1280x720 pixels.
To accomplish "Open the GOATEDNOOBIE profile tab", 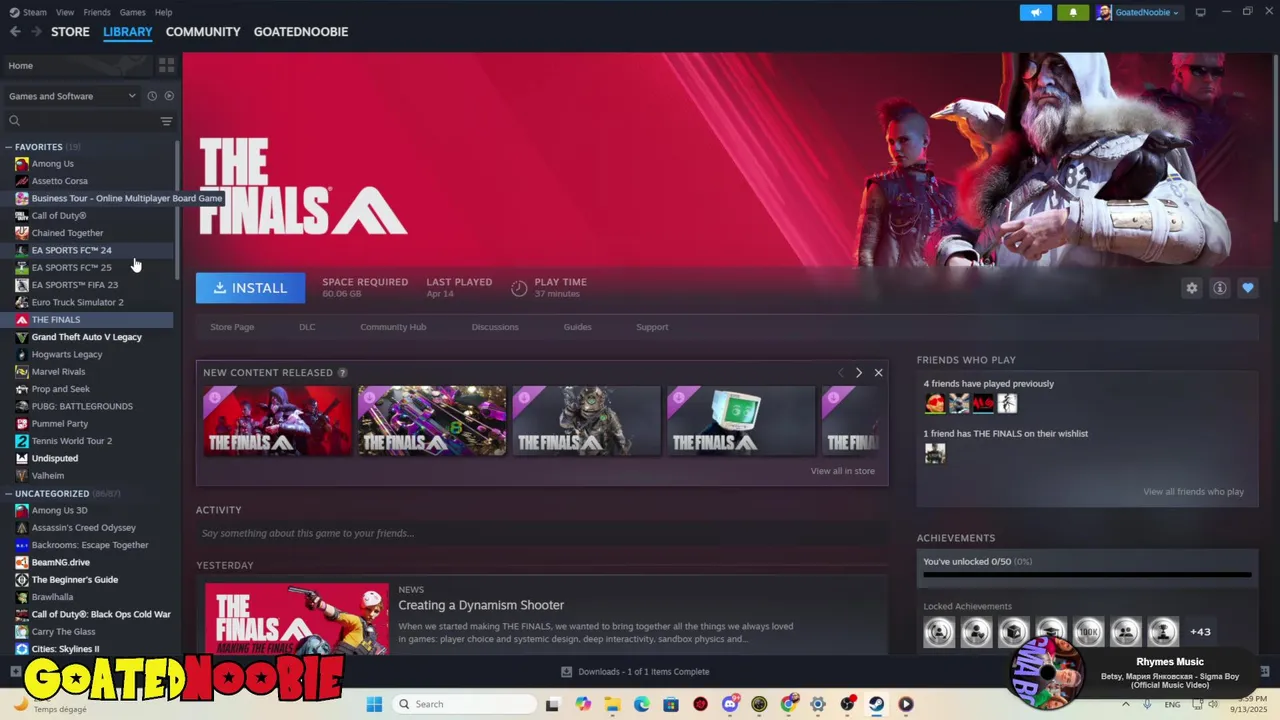I will (x=301, y=32).
